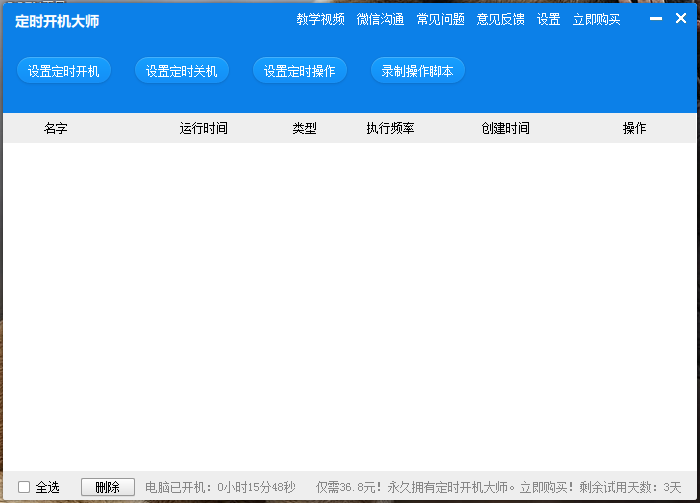This screenshot has width=700, height=503.
Task: Select the 设置定时操作 button
Action: 300,71
